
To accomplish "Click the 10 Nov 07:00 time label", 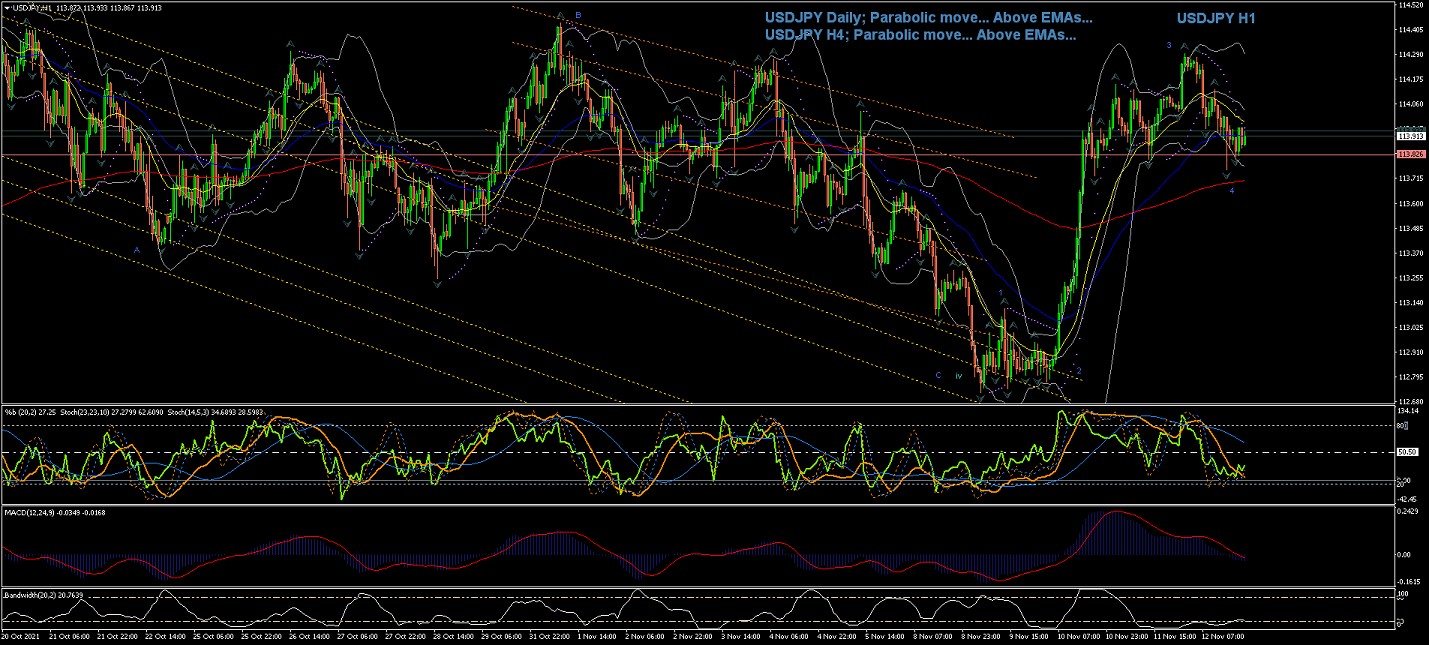I will 1080,635.
